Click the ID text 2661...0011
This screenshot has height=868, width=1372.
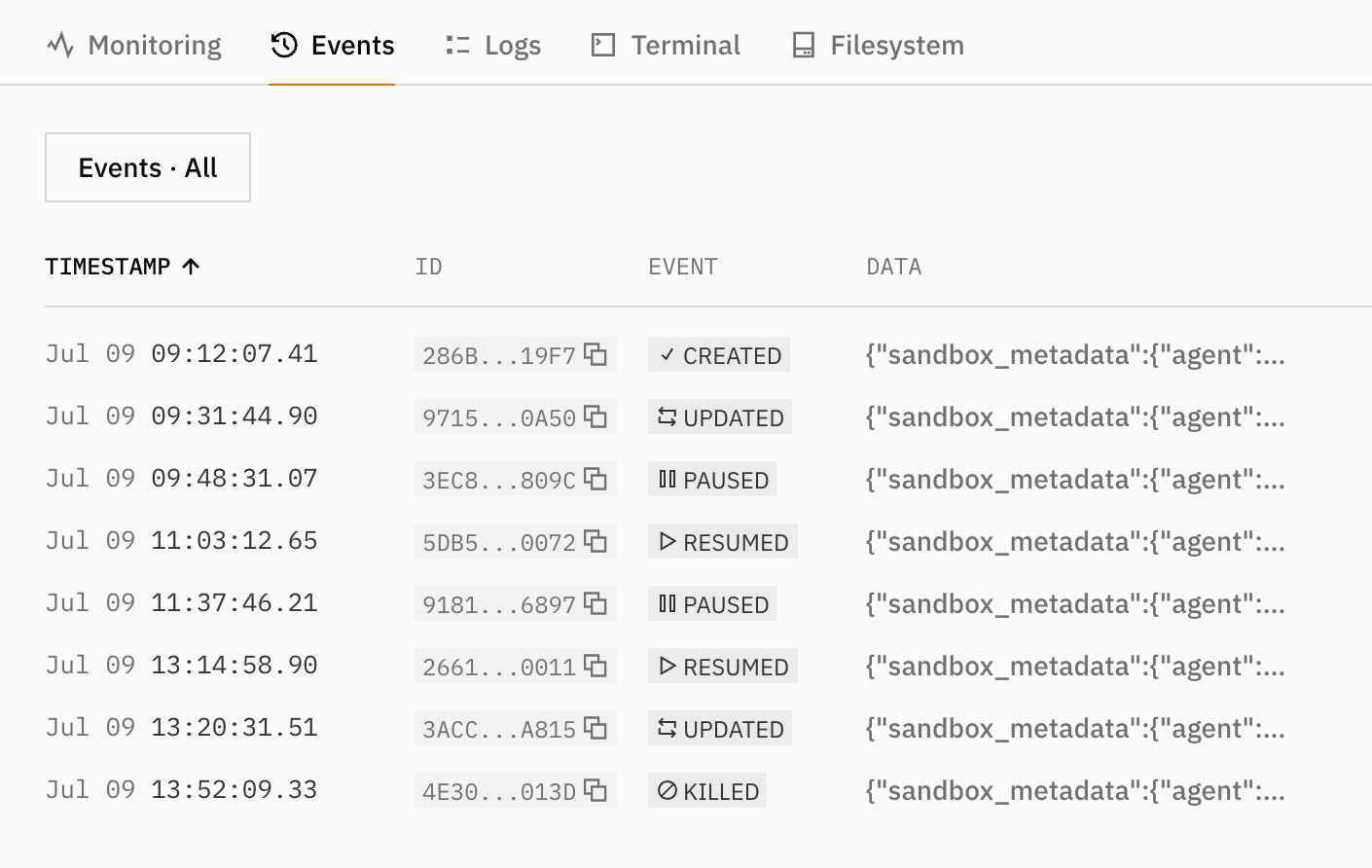(499, 667)
